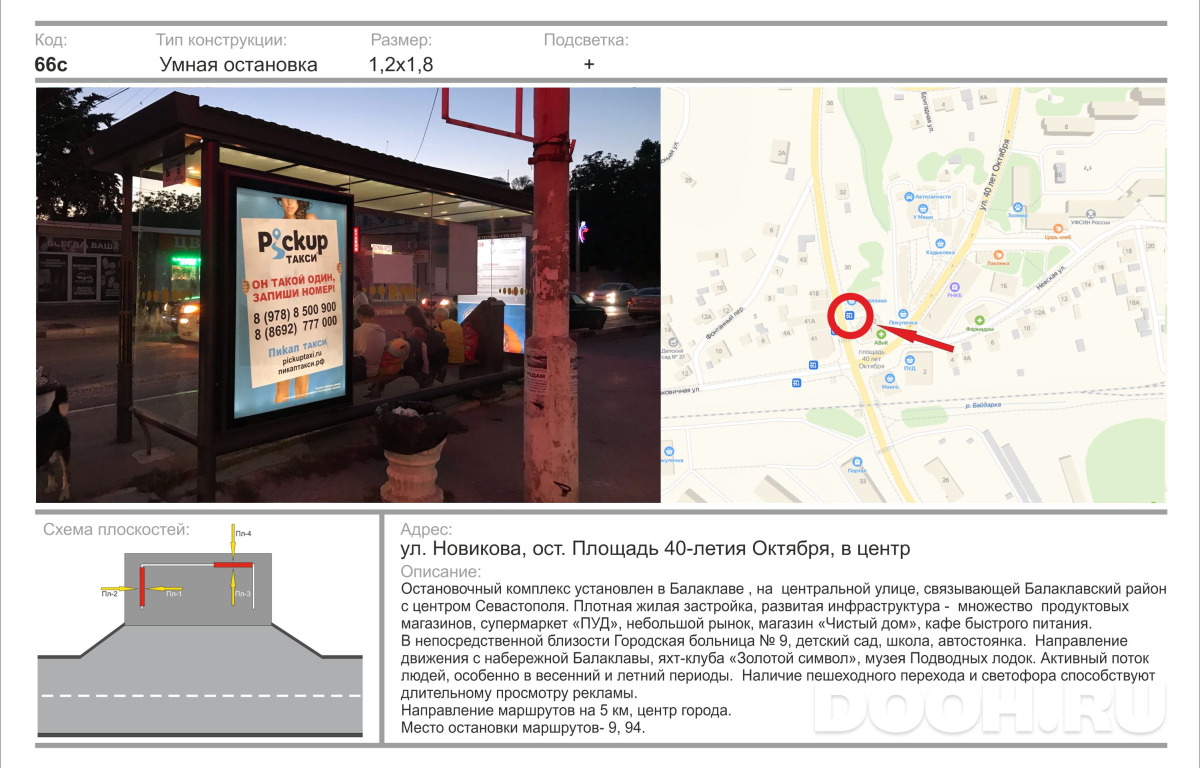Select the АВиК green cross marker

click(880, 334)
